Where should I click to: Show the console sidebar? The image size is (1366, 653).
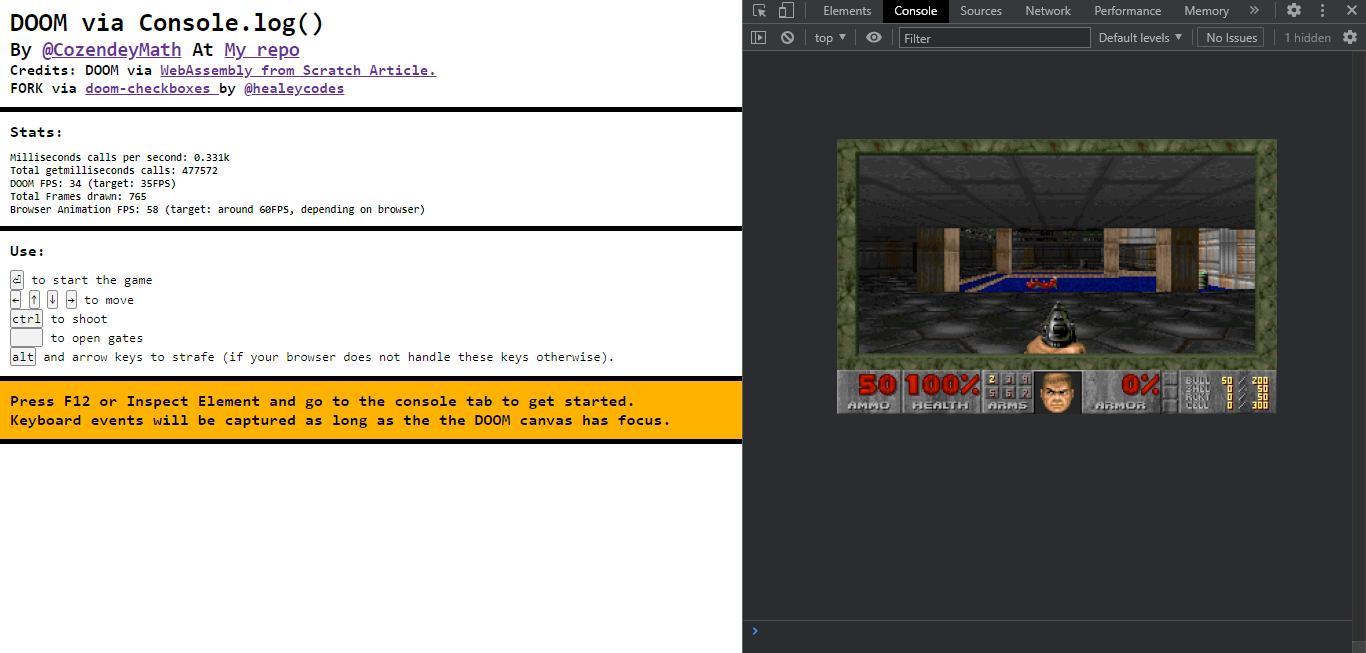coord(759,37)
